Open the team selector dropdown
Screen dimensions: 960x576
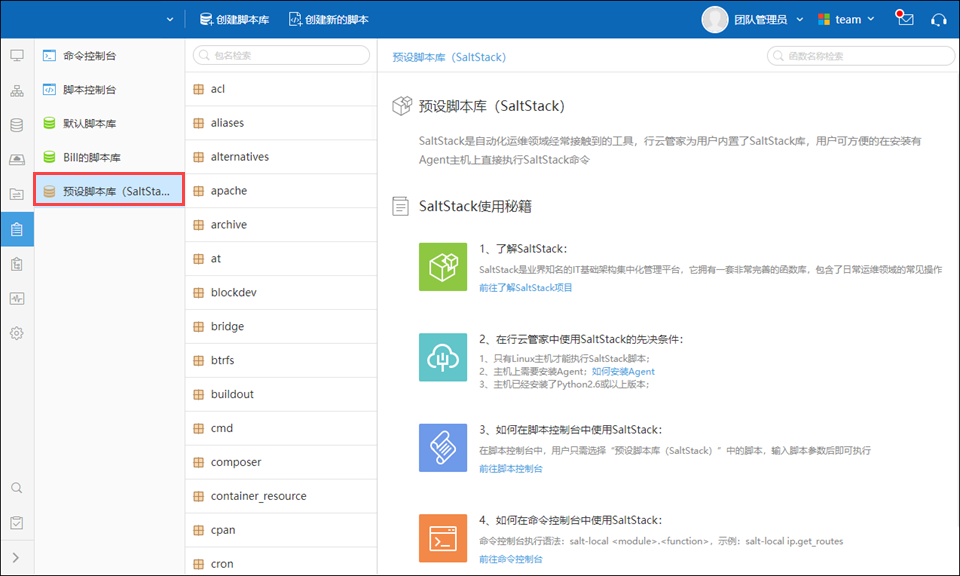click(846, 19)
